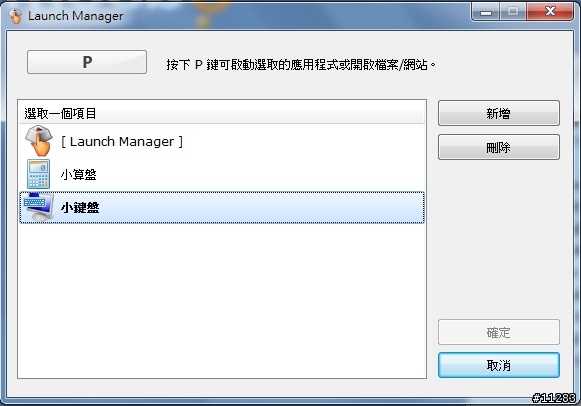Minimize the Launch Manager window
Screen dimensions: 581x406
[x=485, y=12]
